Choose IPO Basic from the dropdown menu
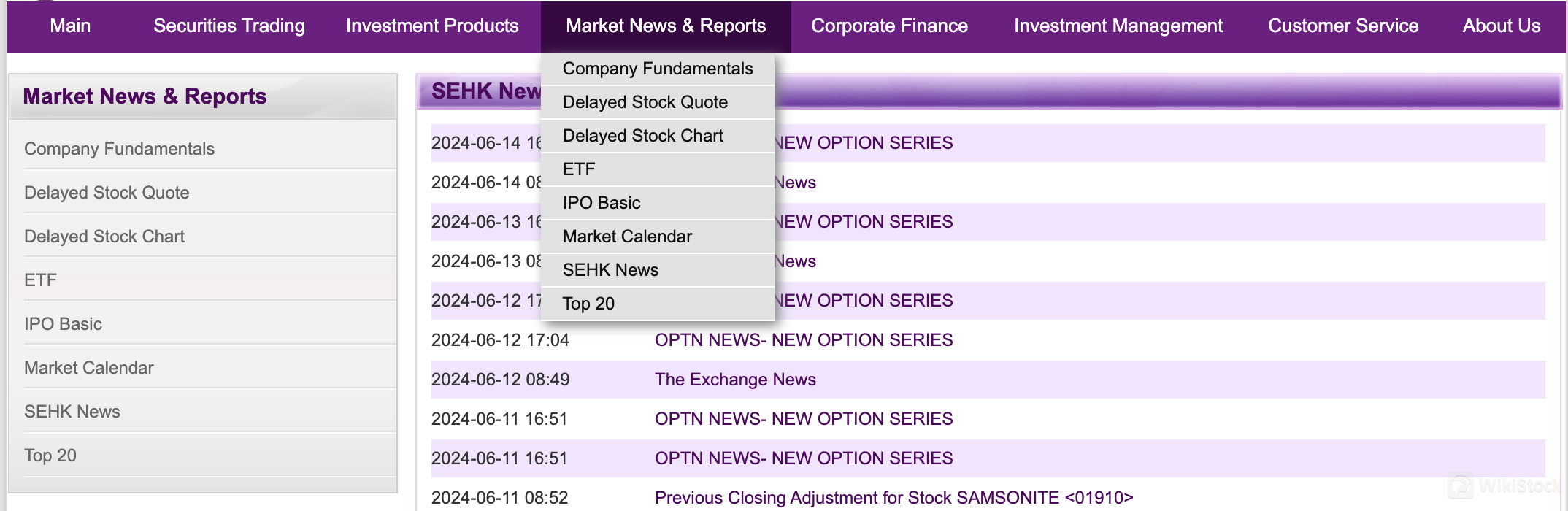 601,203
